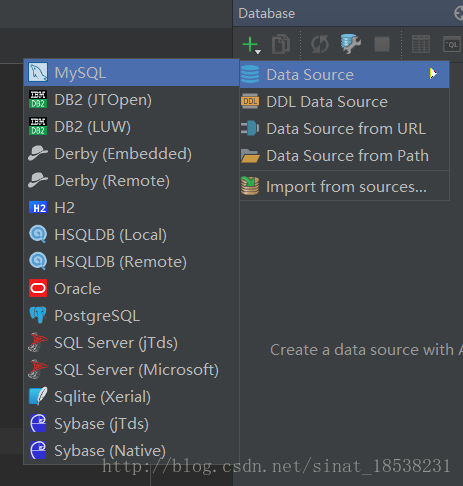Screen dimensions: 463x486
Task: Click the stop square icon
Action: 382,44
